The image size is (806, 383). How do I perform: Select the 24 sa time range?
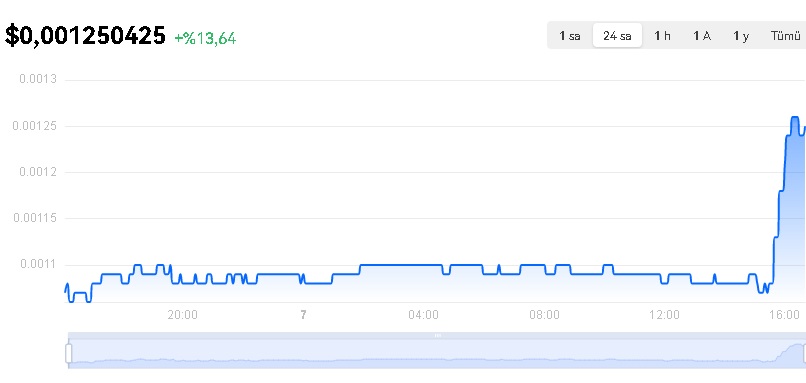click(x=617, y=35)
